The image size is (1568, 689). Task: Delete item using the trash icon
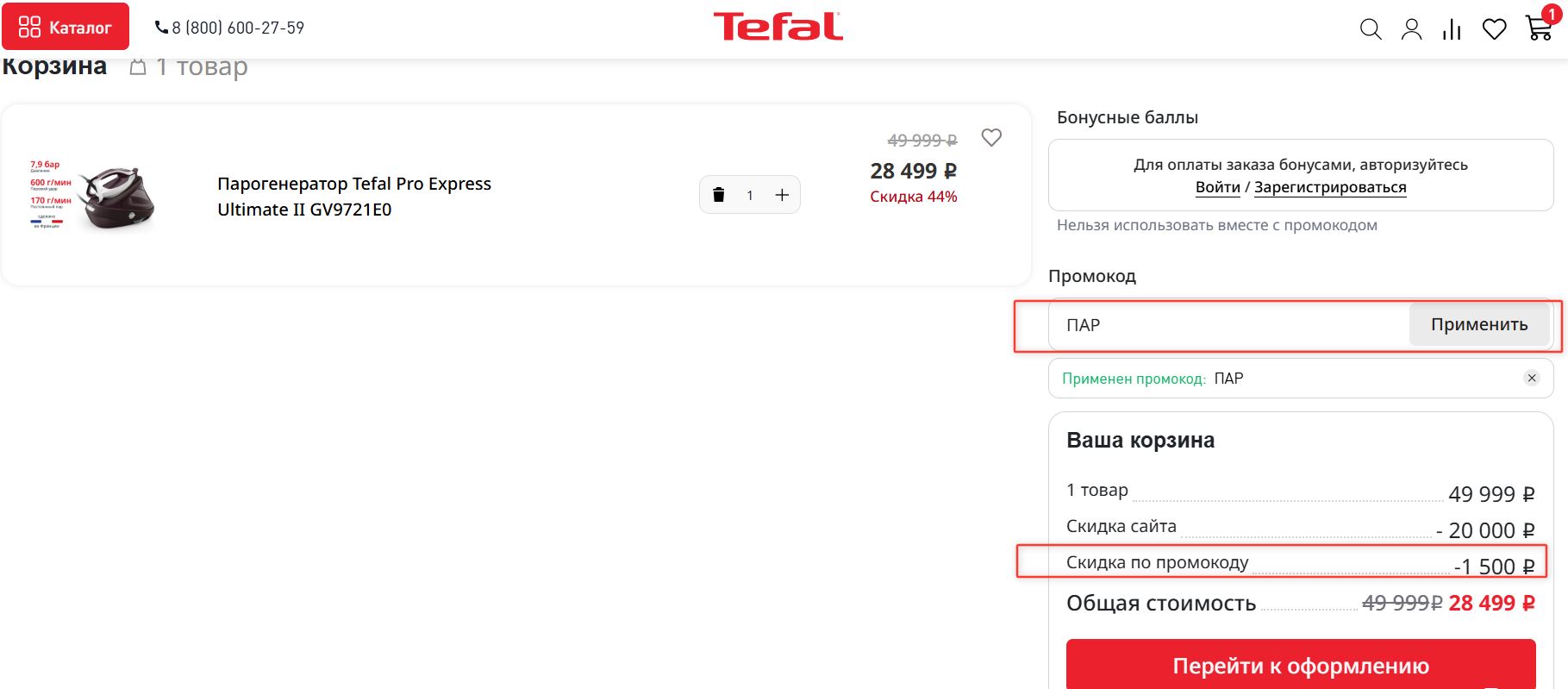[x=719, y=195]
